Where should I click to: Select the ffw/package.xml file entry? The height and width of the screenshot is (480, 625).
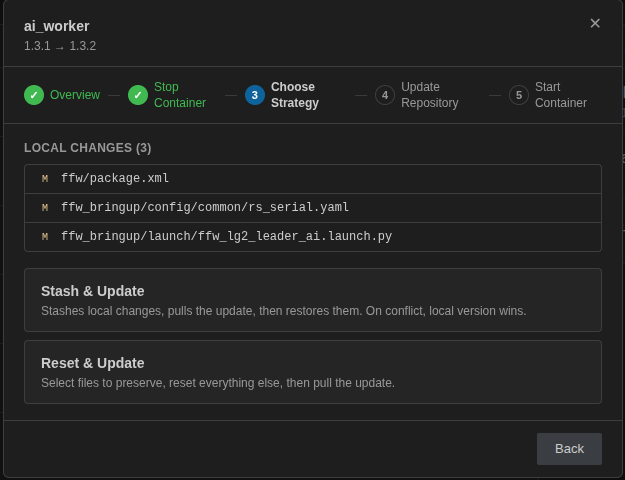tap(313, 179)
